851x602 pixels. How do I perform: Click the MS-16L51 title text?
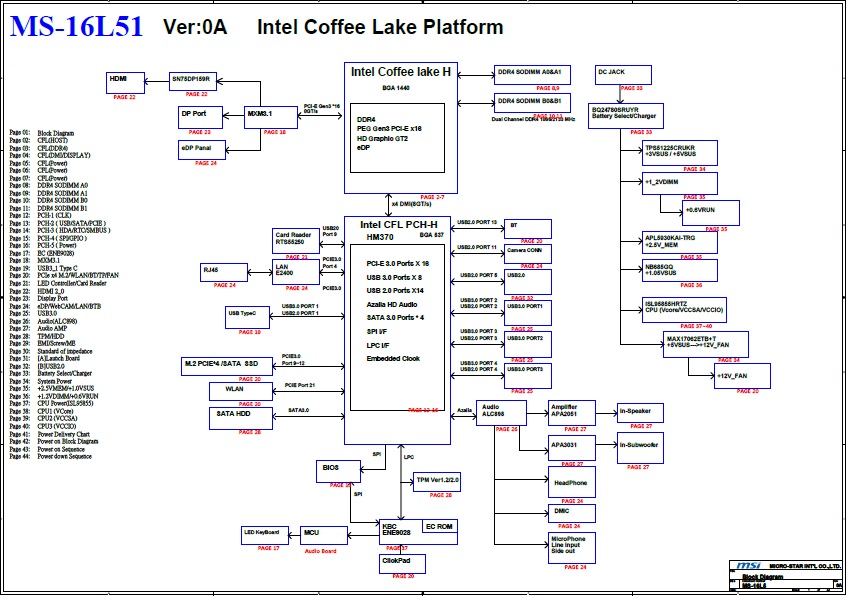pyautogui.click(x=77, y=27)
